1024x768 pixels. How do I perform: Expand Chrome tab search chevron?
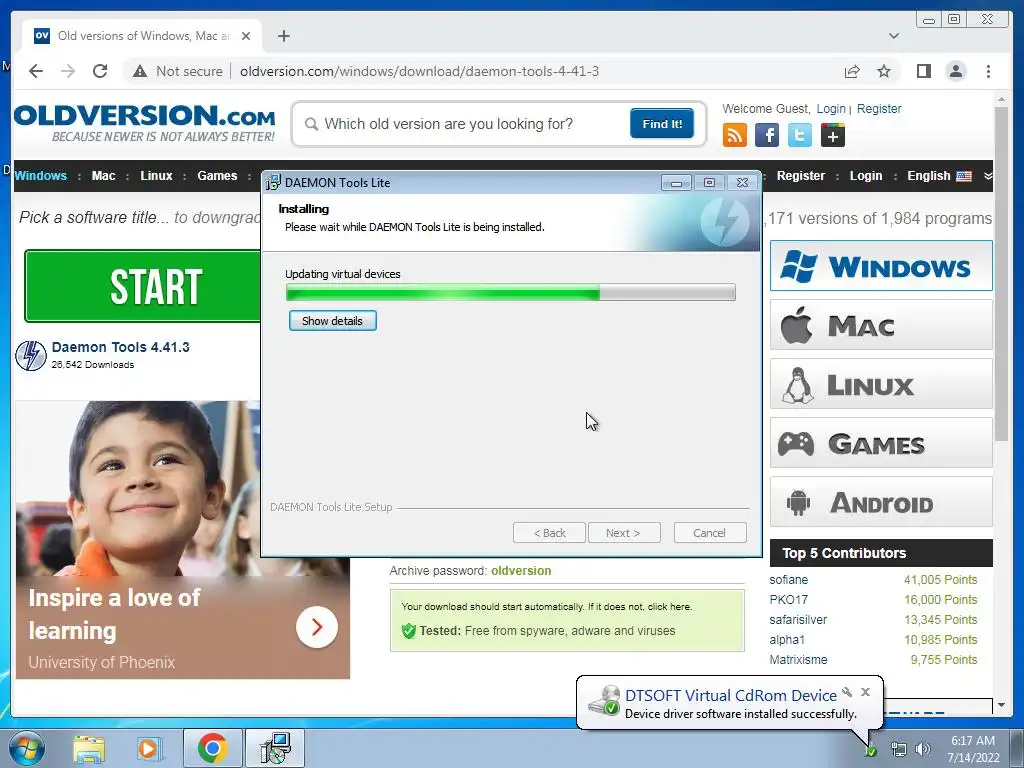coord(894,36)
